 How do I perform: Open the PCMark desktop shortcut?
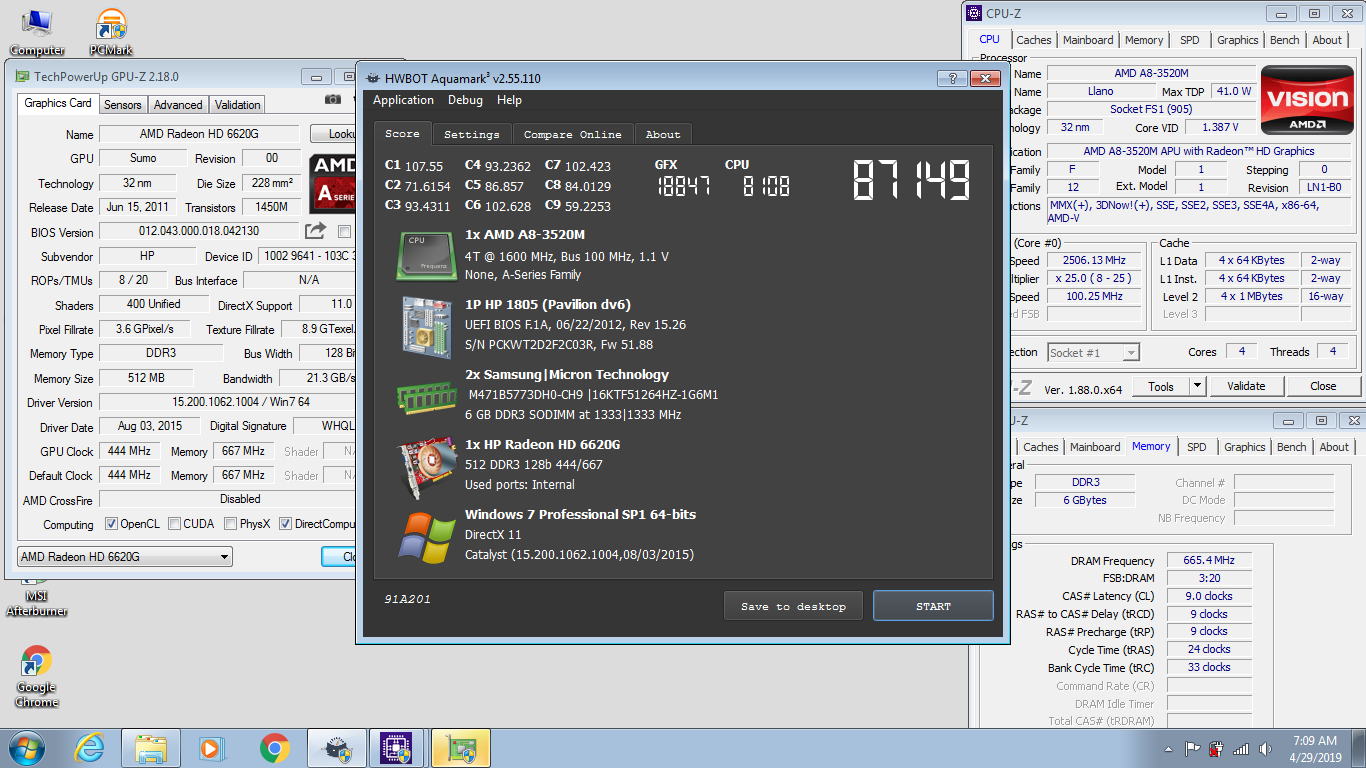pyautogui.click(x=111, y=32)
